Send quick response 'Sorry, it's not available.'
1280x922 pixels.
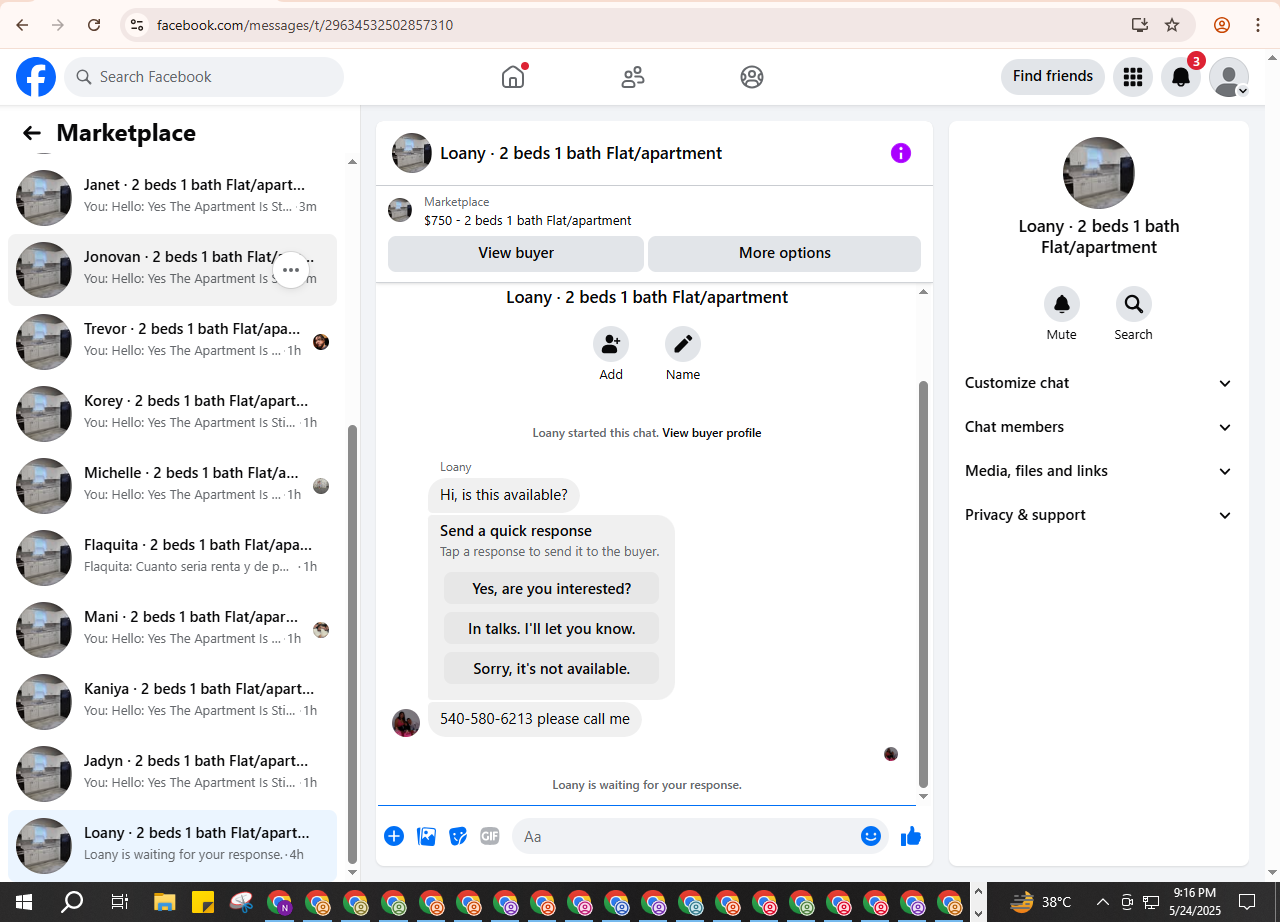[552, 669]
